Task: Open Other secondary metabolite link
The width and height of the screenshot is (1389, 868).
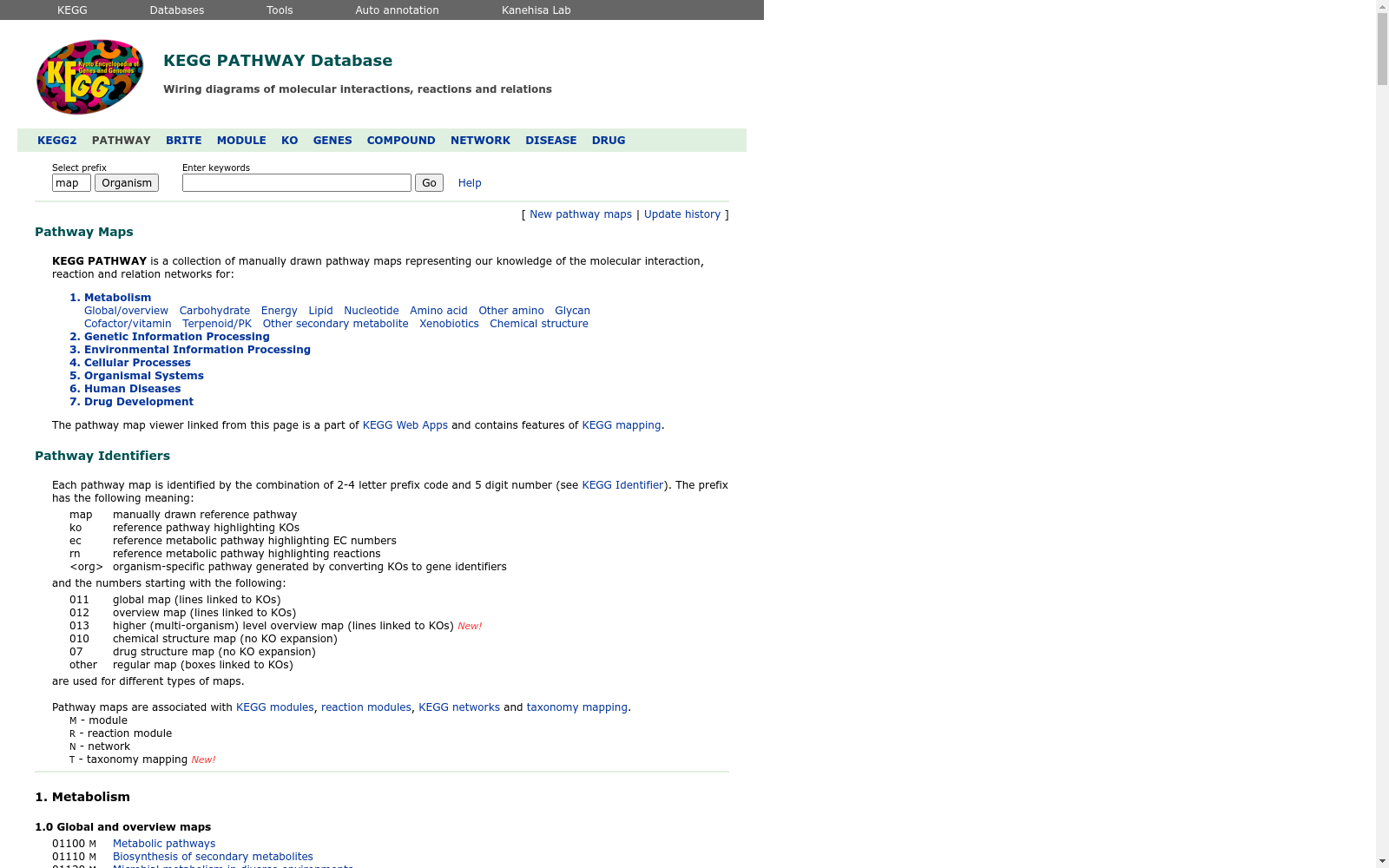Action: (336, 324)
